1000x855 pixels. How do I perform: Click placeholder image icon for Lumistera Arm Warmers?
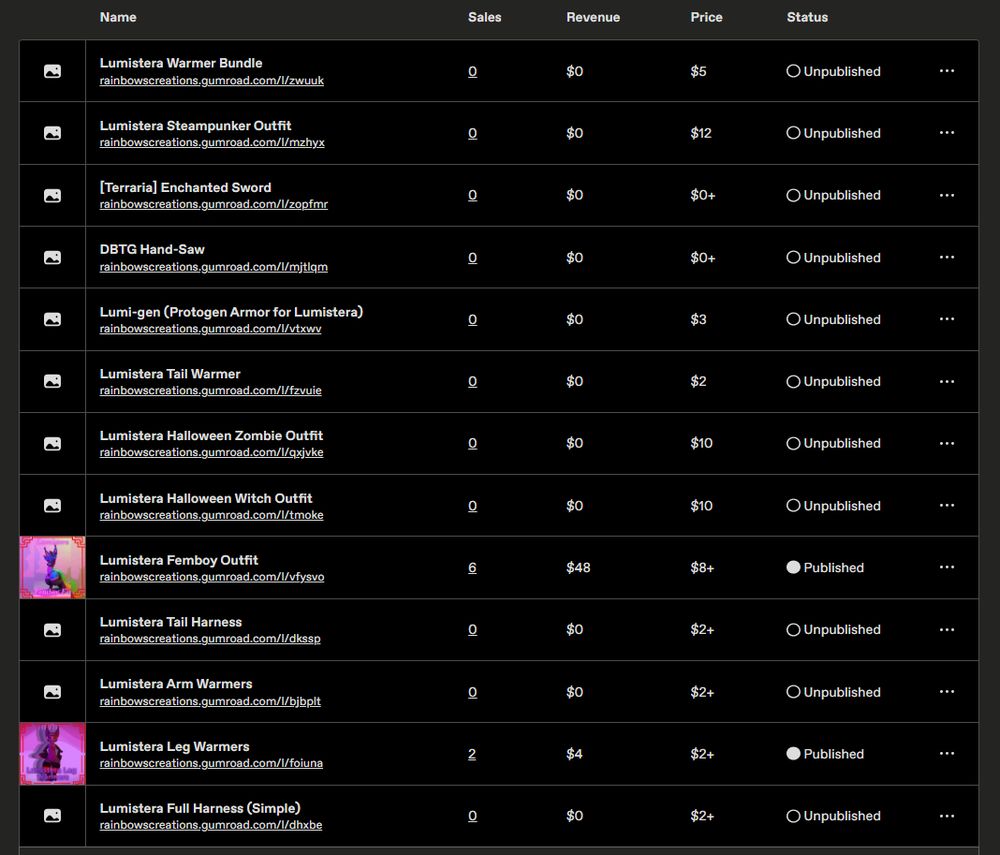pos(52,692)
